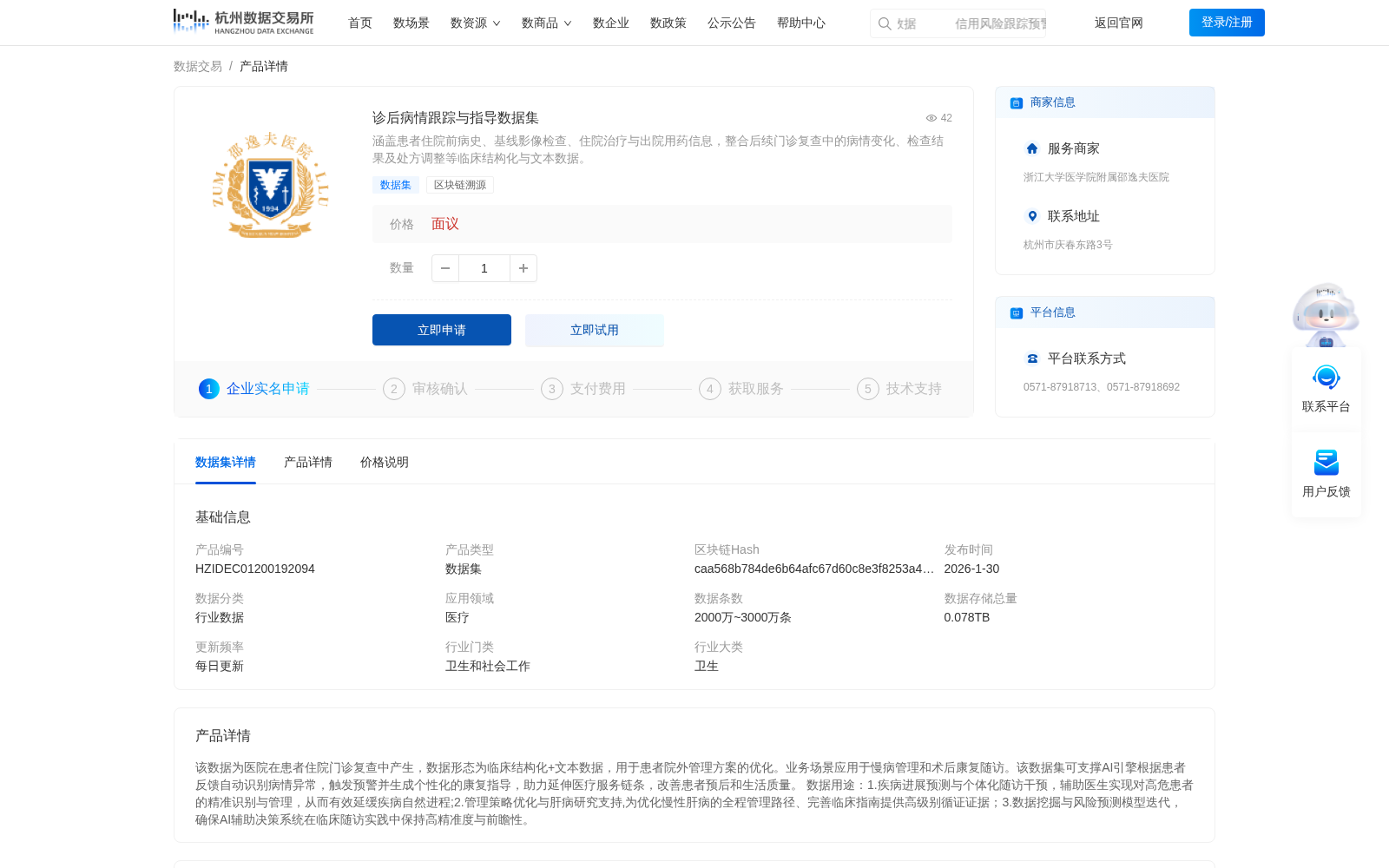Click the Hangzhou Data Exchange logo

tap(243, 22)
